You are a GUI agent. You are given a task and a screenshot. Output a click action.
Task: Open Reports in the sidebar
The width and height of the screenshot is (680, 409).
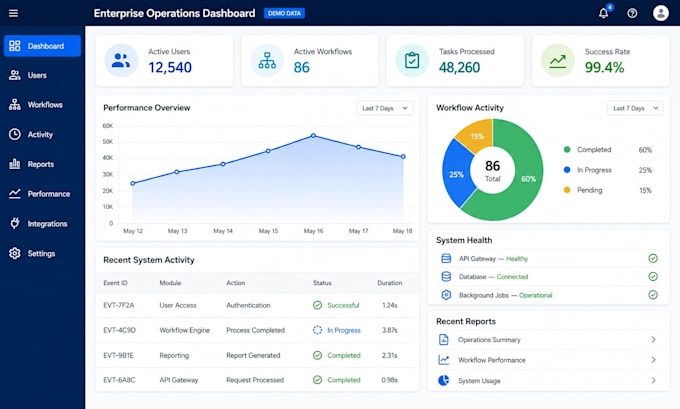(x=42, y=164)
